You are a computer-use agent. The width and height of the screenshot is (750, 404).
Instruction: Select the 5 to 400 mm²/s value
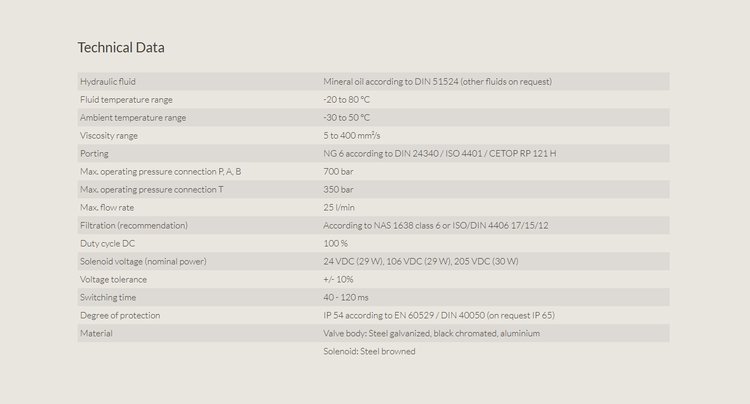tap(352, 135)
